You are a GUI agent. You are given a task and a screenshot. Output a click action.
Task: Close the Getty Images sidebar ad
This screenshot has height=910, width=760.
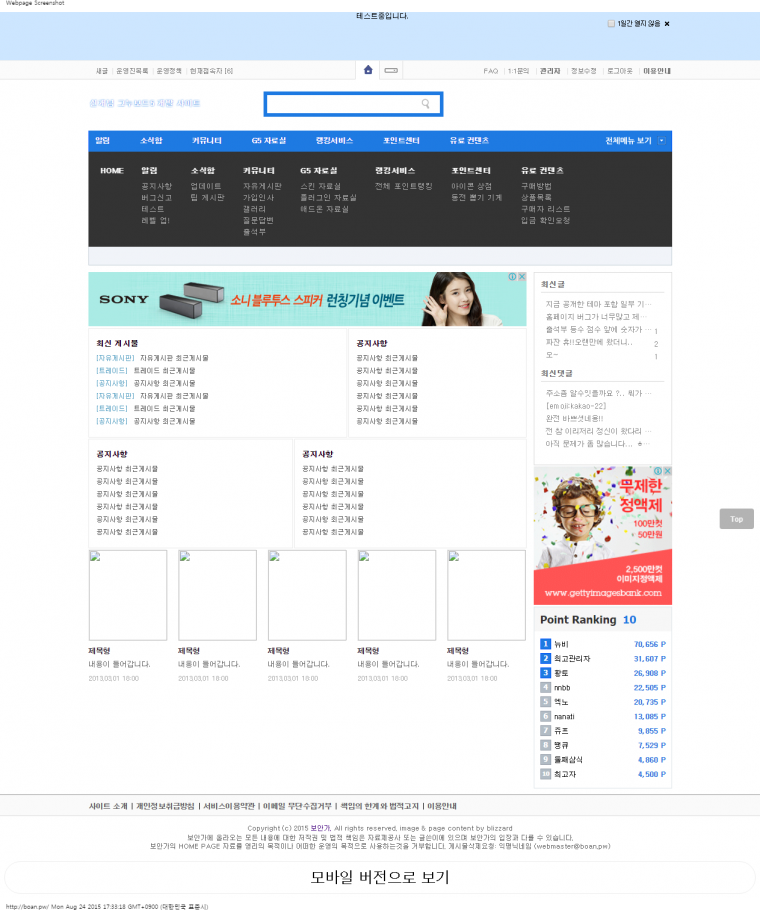[667, 471]
